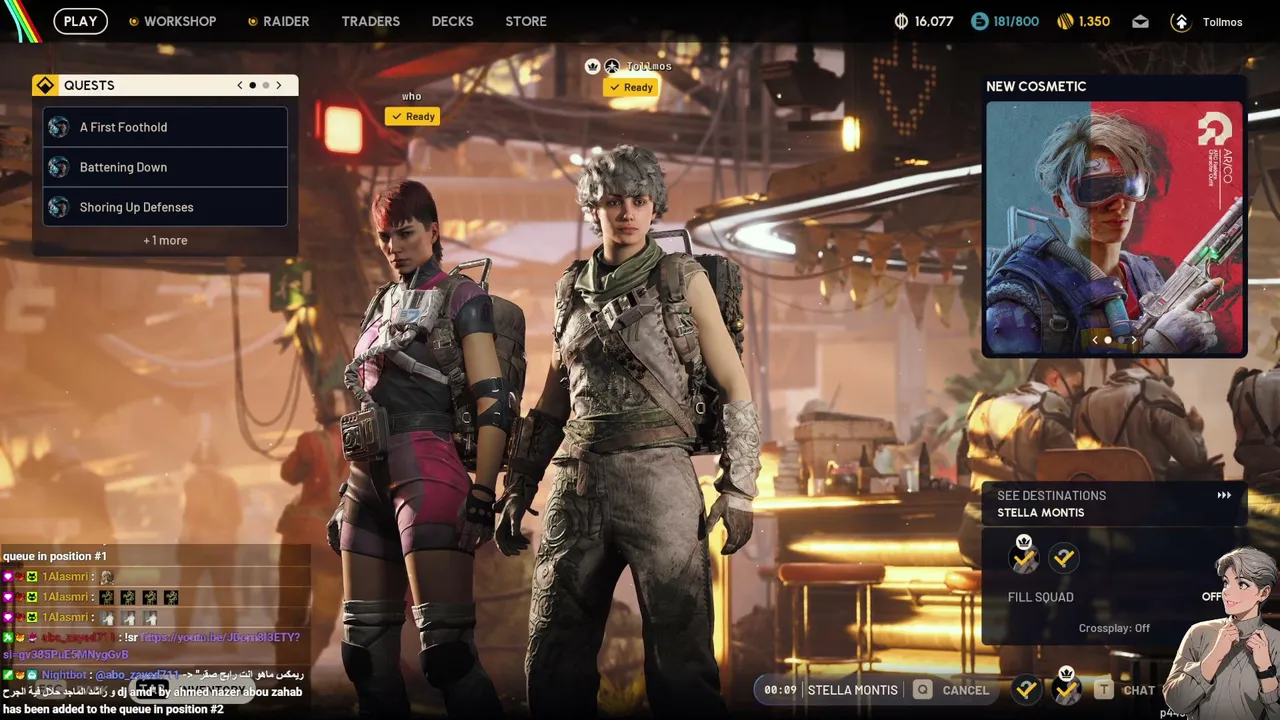The width and height of the screenshot is (1280, 720).
Task: Open the A First Foothold quest
Action: pos(165,127)
